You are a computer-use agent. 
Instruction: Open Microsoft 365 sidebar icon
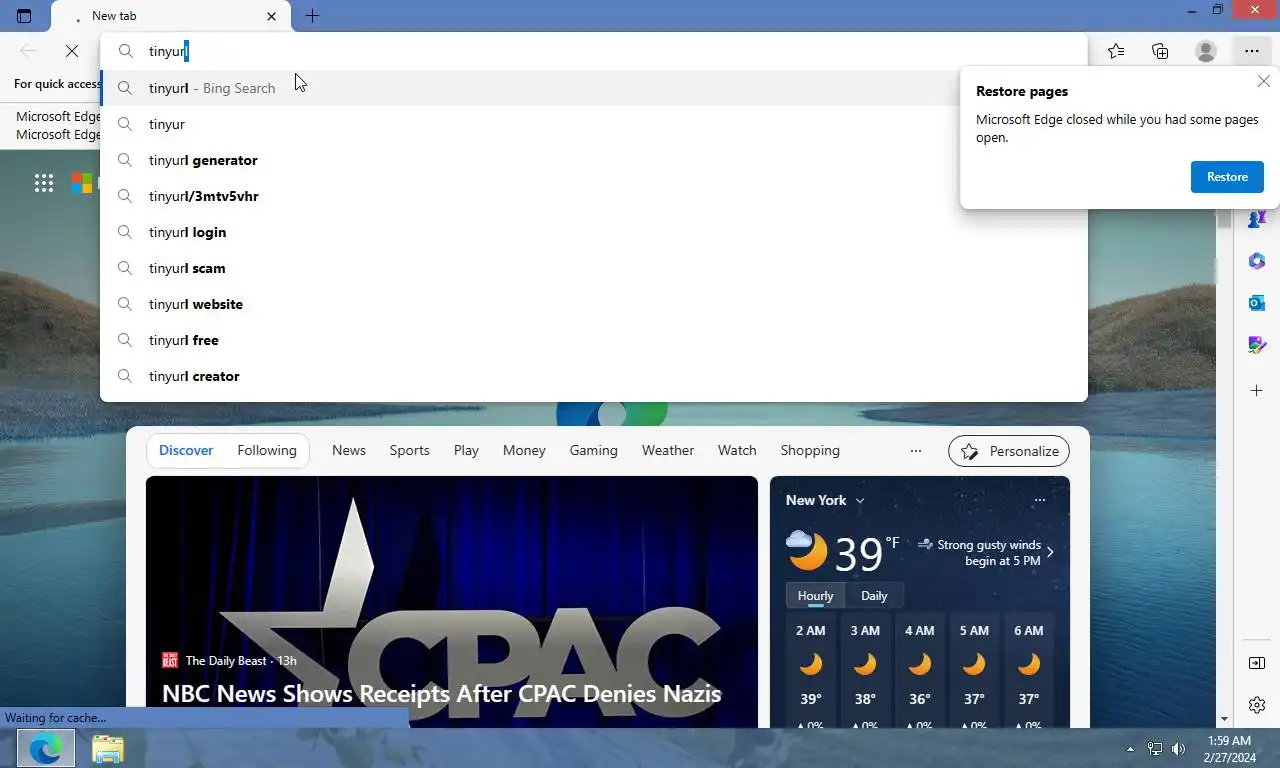click(1257, 261)
